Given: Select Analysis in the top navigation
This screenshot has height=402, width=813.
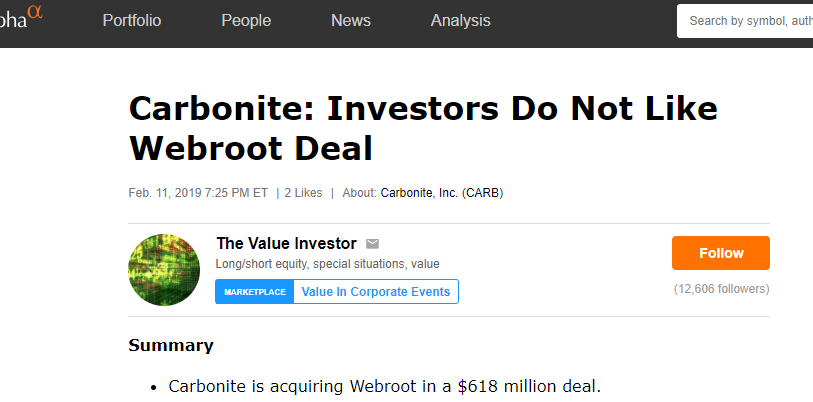Looking at the screenshot, I should pos(461,21).
